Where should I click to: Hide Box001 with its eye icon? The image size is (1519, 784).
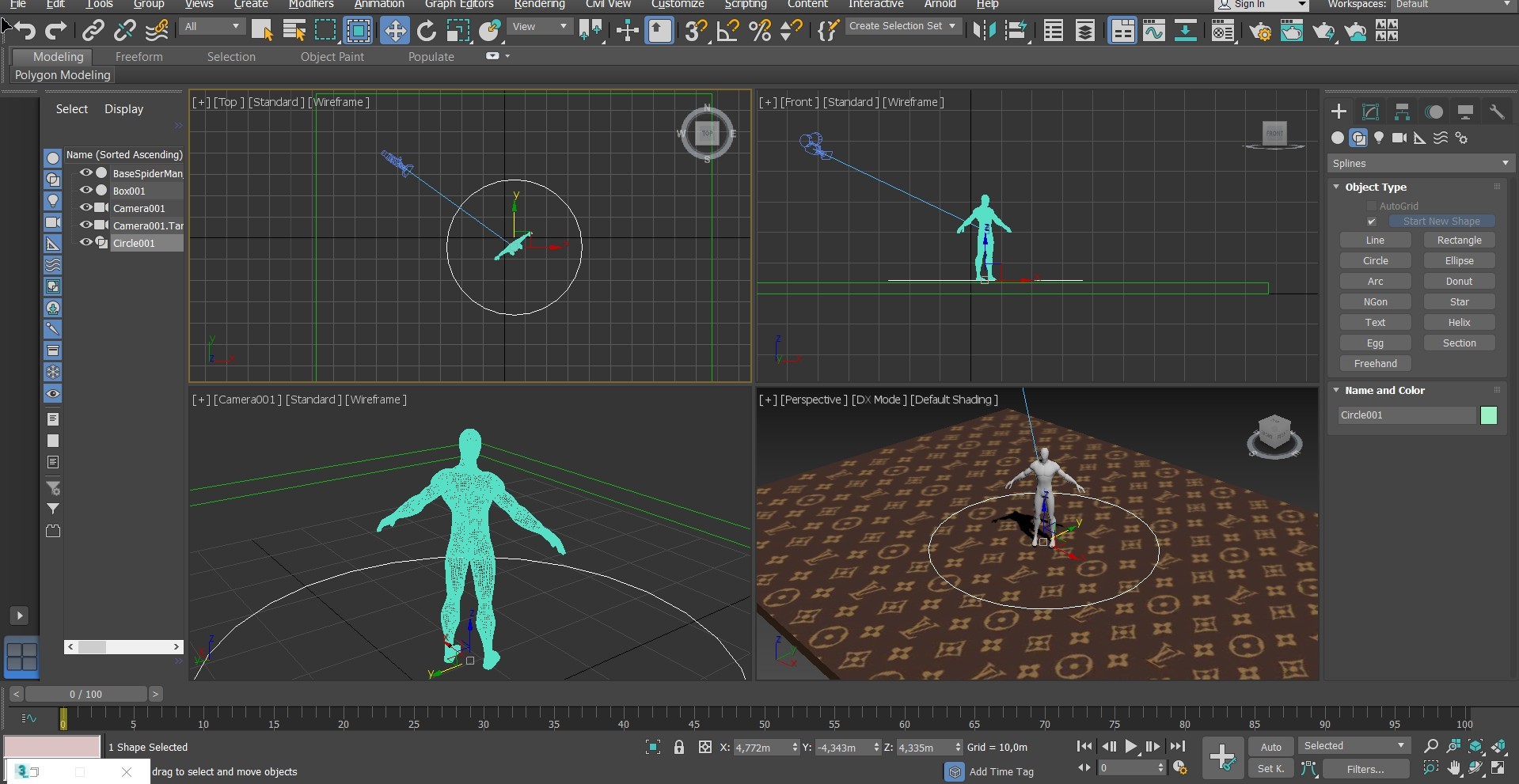click(85, 190)
